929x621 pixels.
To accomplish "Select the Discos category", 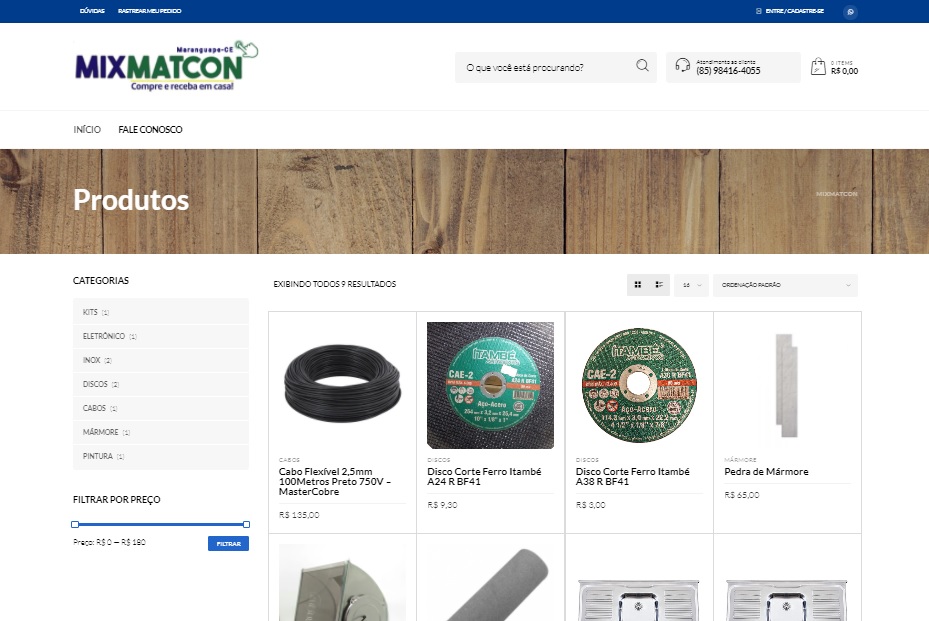I will 95,384.
